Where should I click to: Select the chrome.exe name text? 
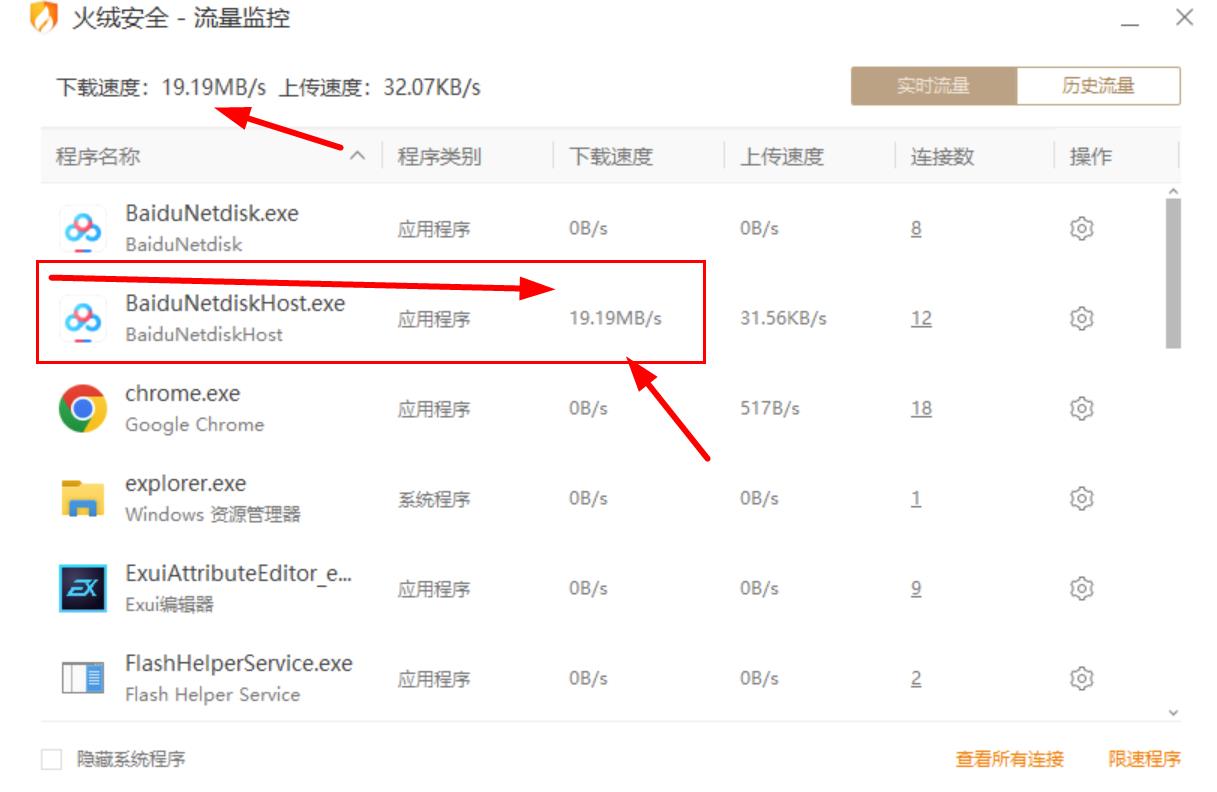click(183, 393)
